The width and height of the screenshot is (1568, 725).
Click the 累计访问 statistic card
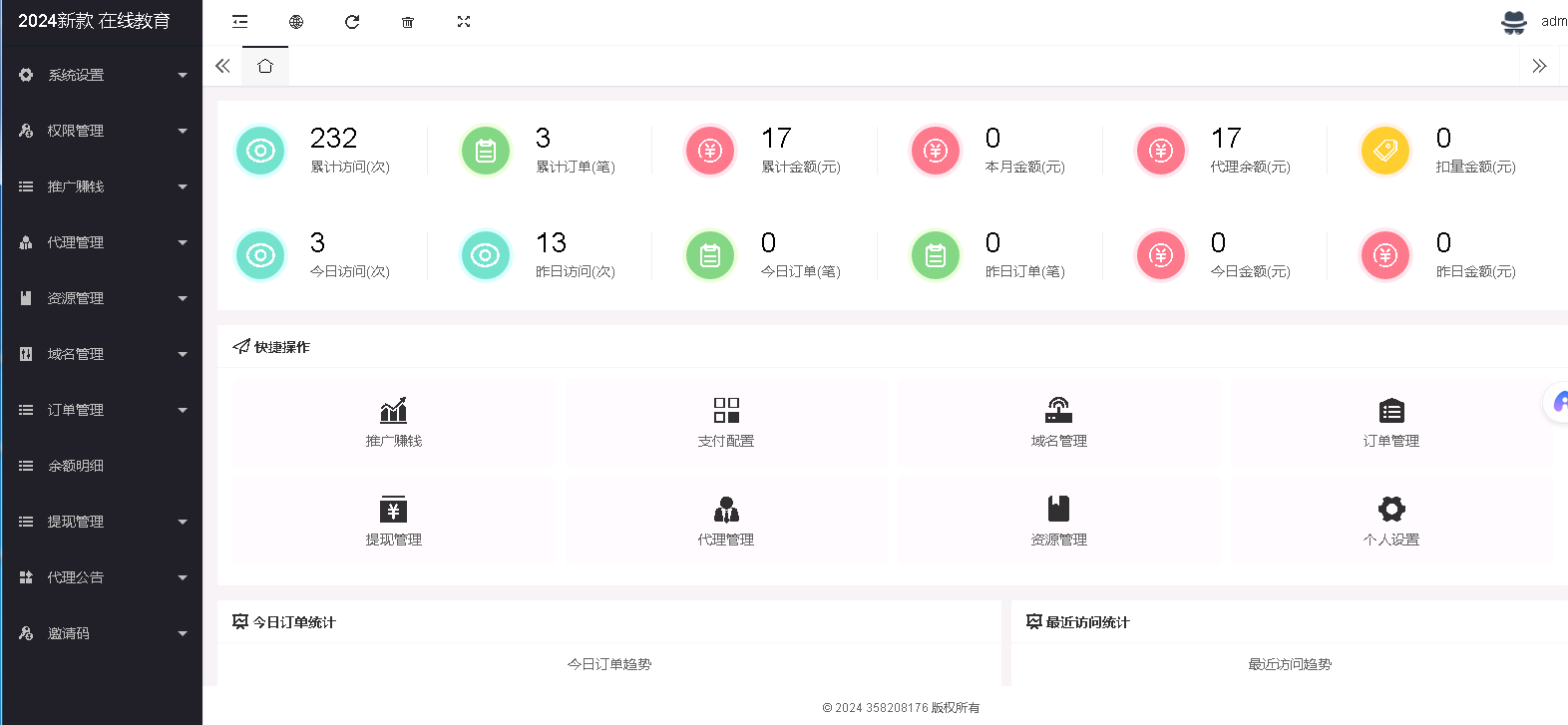(x=321, y=150)
